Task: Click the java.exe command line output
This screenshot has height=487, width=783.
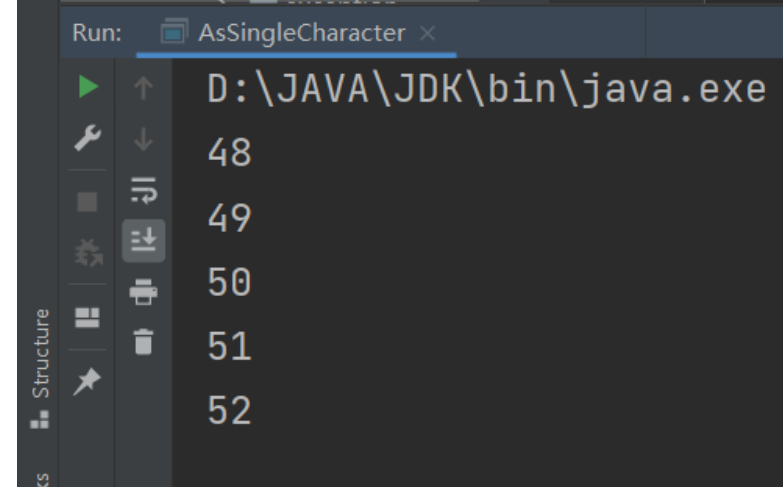Action: (486, 90)
